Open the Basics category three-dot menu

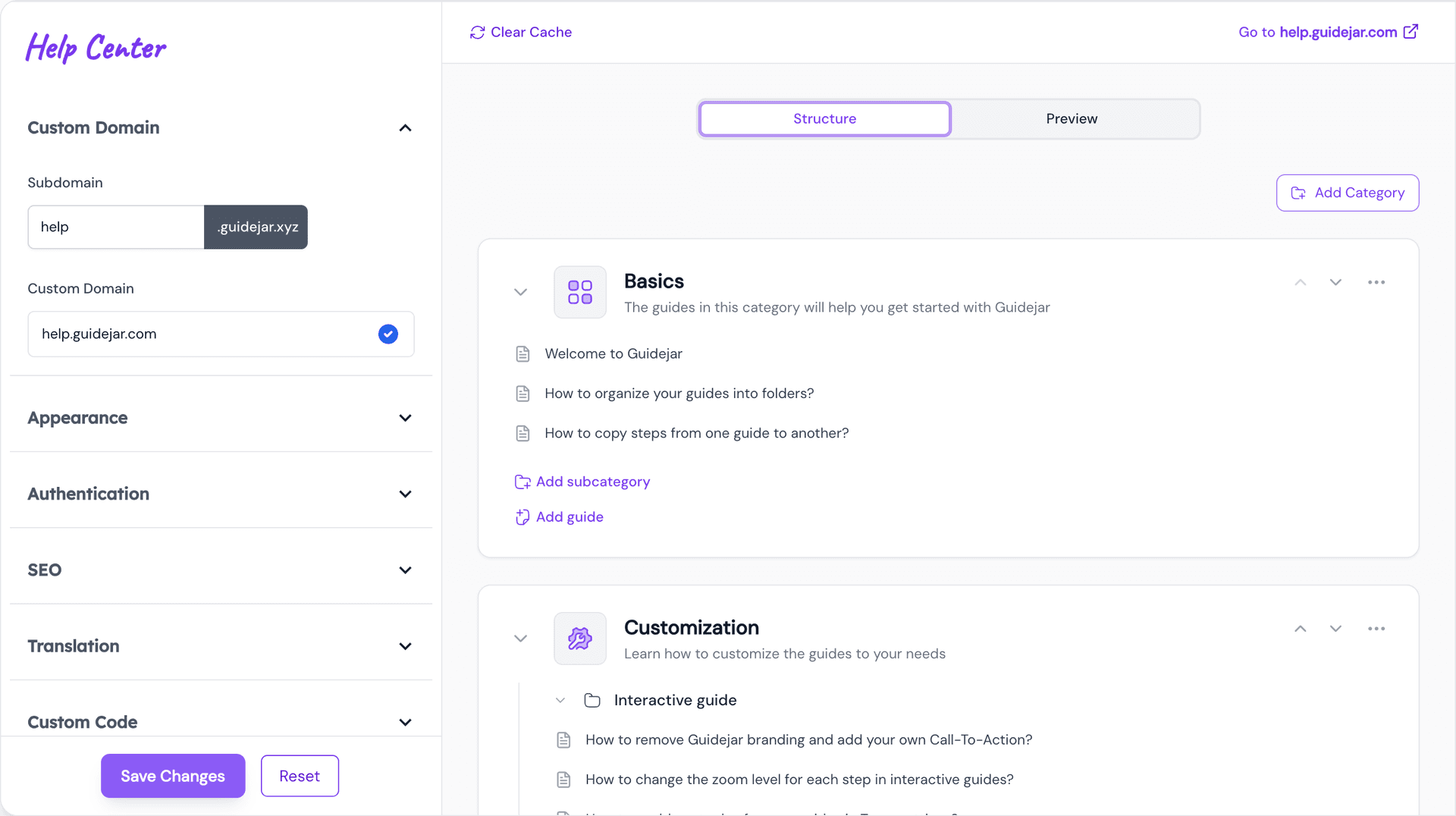pos(1376,282)
